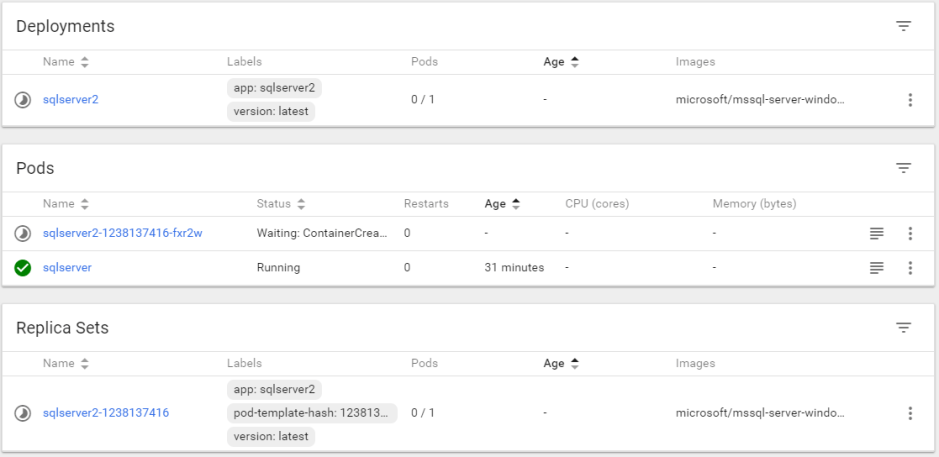Image resolution: width=939 pixels, height=457 pixels.
Task: Open actions menu for sqlserver2 deployment
Action: 909,100
